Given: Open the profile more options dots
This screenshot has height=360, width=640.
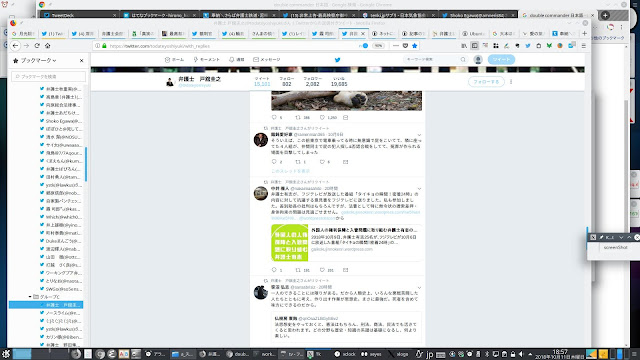Looking at the screenshot, I should tap(511, 82).
